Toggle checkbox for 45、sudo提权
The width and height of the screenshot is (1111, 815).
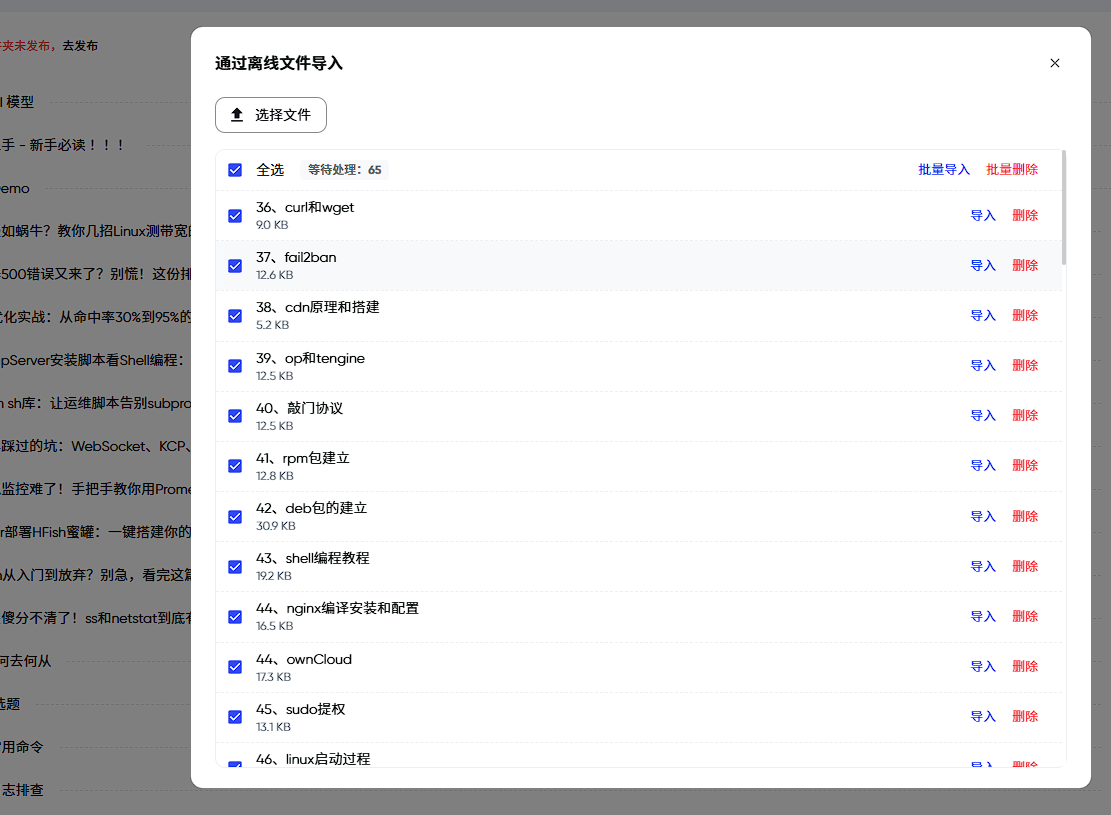point(235,717)
